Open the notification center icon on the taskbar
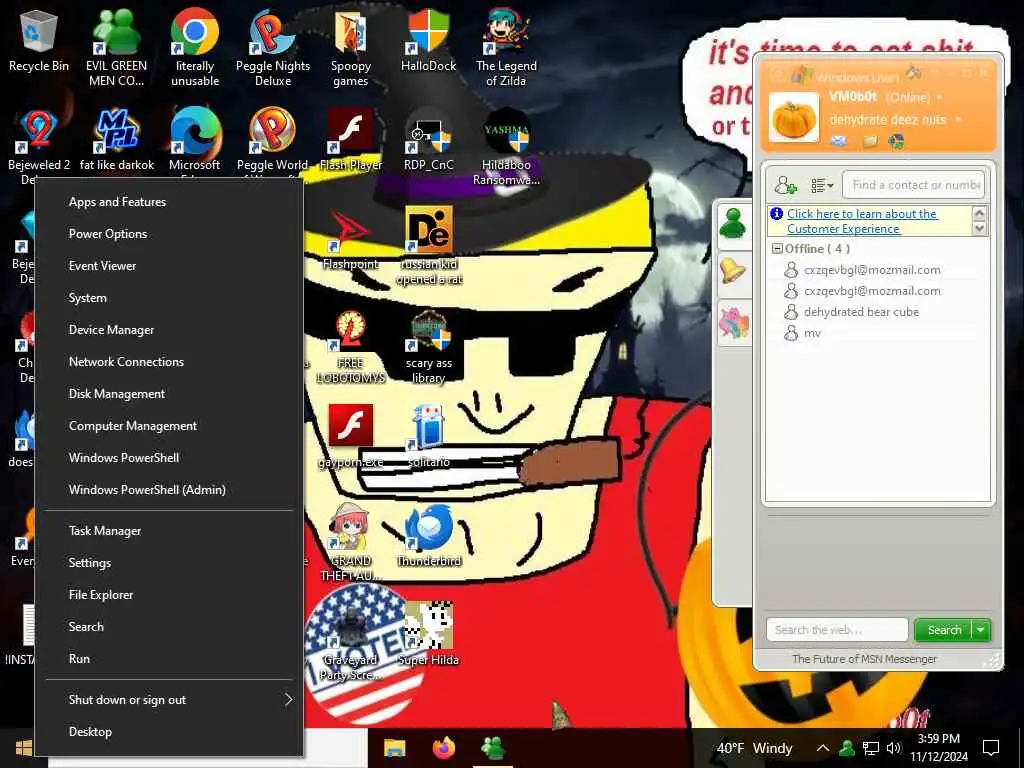Screen dimensions: 1024x768 pos(991,748)
